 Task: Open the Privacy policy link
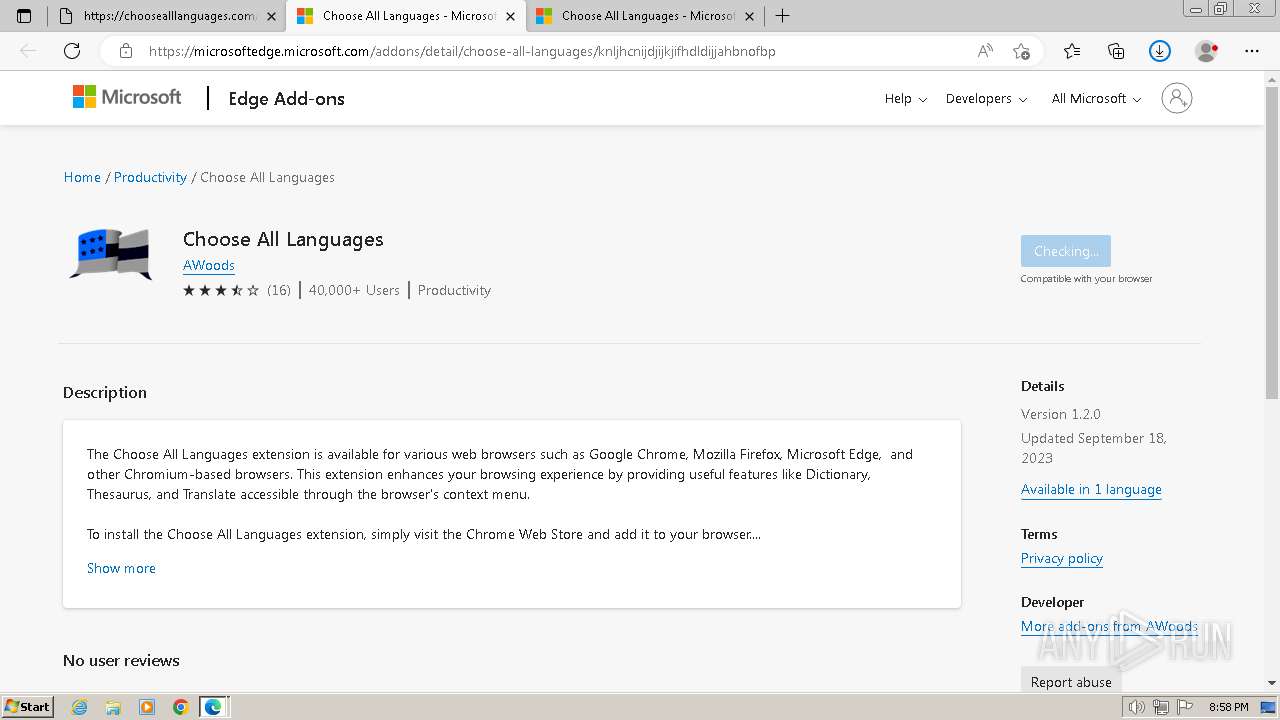pos(1062,558)
